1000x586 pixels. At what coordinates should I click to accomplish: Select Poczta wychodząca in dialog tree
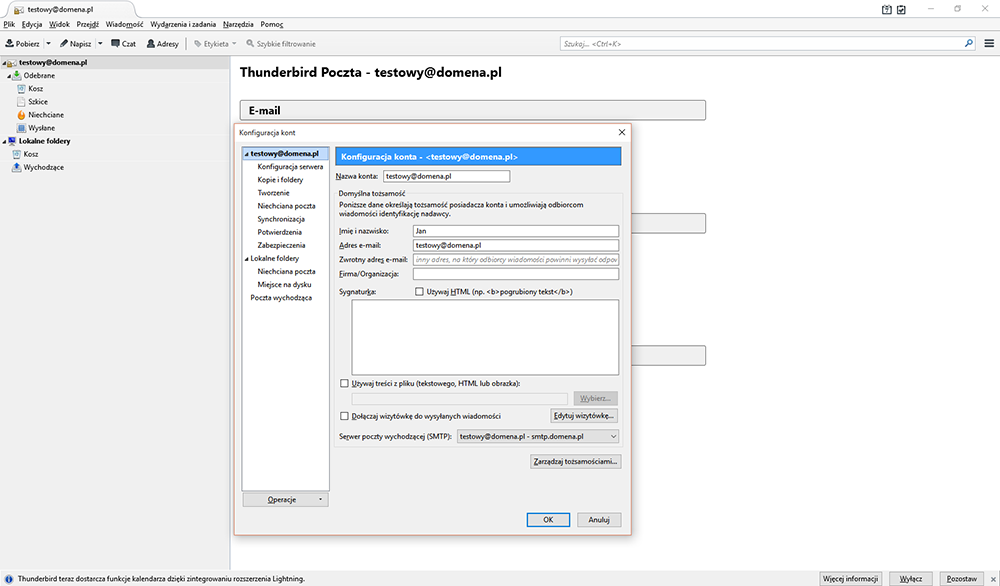[x=281, y=298]
